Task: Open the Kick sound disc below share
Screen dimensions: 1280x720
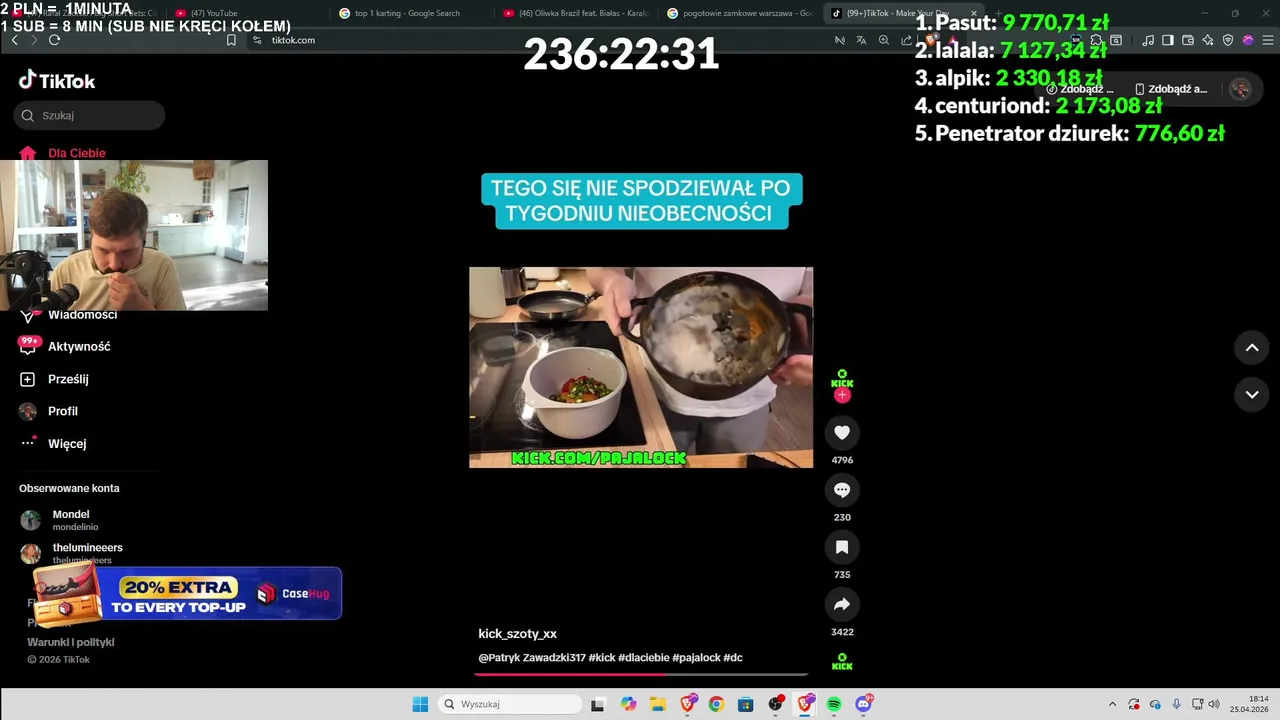Action: pos(842,661)
